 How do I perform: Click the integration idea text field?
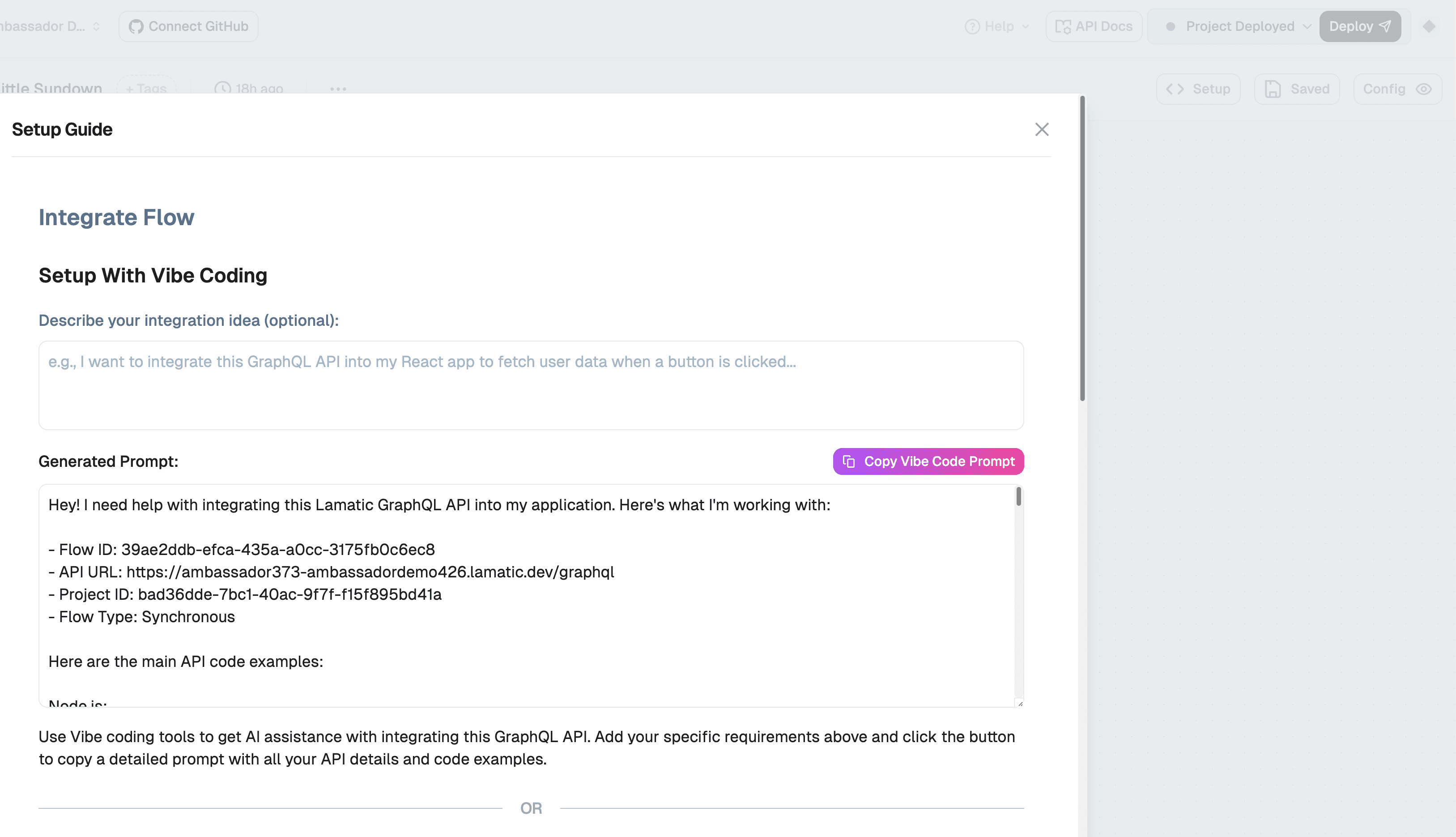[530, 385]
